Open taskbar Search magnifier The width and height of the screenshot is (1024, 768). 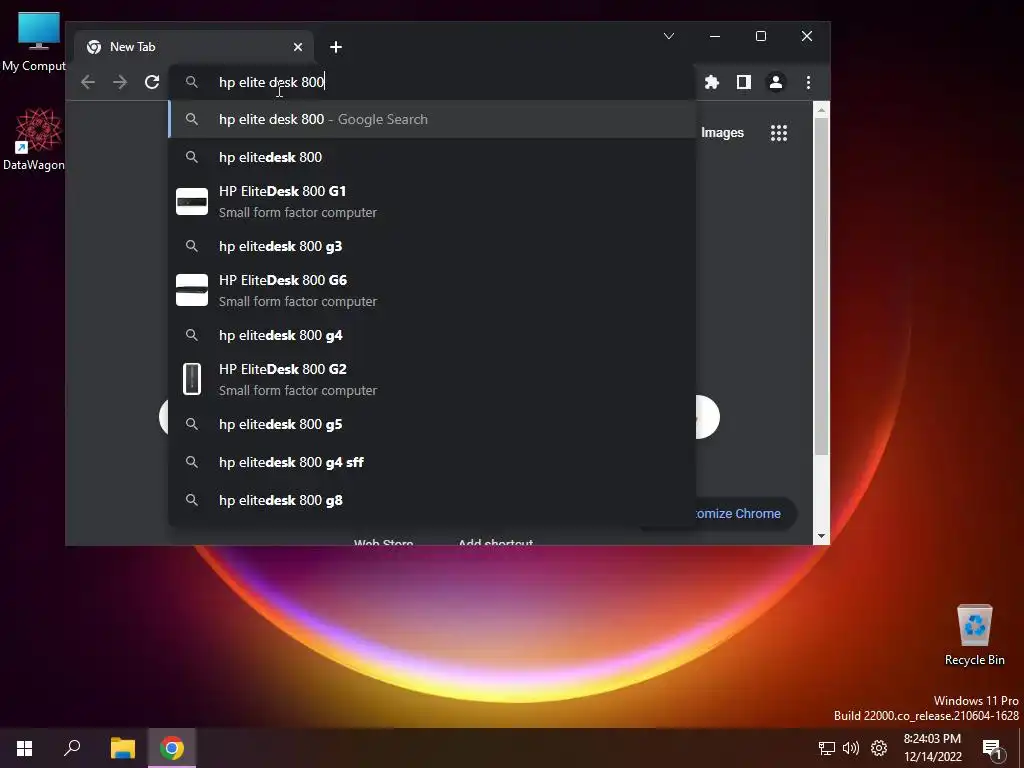point(72,748)
